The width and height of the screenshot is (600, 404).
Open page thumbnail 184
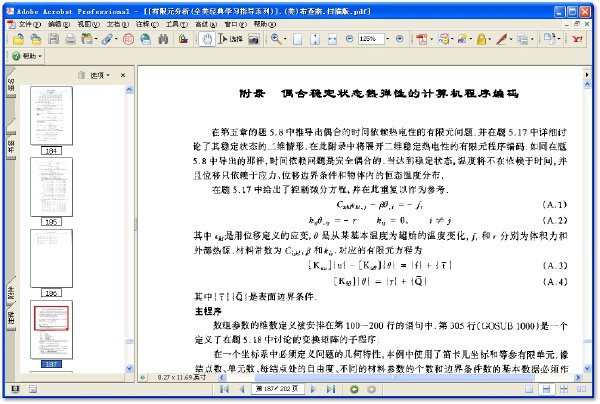[x=51, y=116]
